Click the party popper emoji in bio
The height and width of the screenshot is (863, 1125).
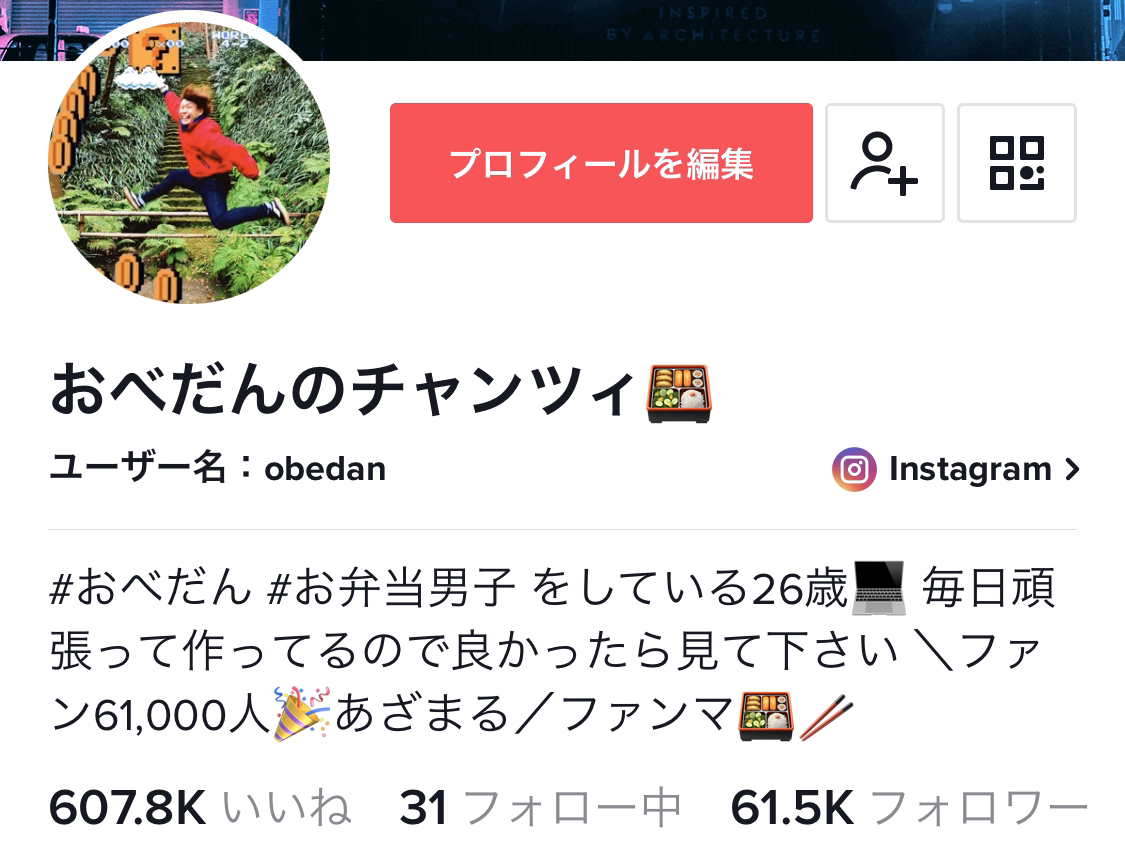pos(301,714)
